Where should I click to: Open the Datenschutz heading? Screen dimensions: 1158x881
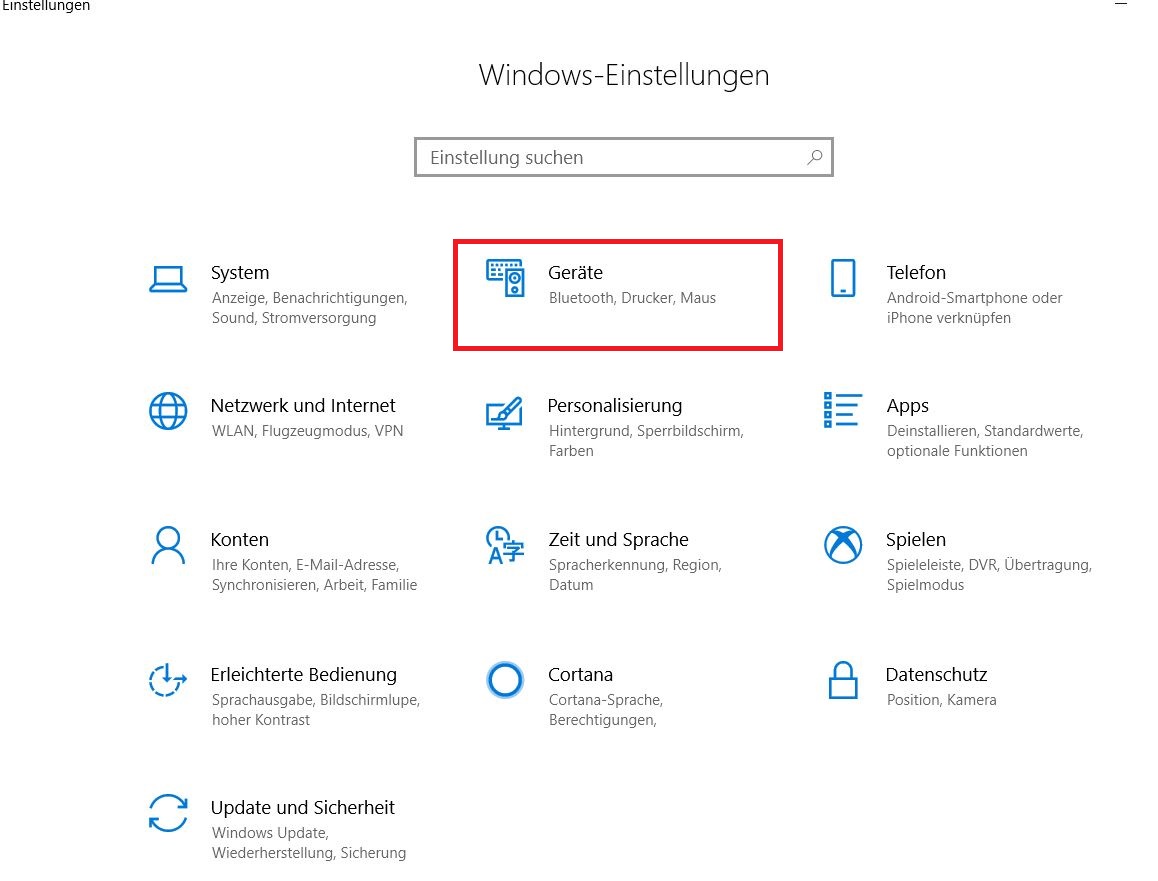936,674
